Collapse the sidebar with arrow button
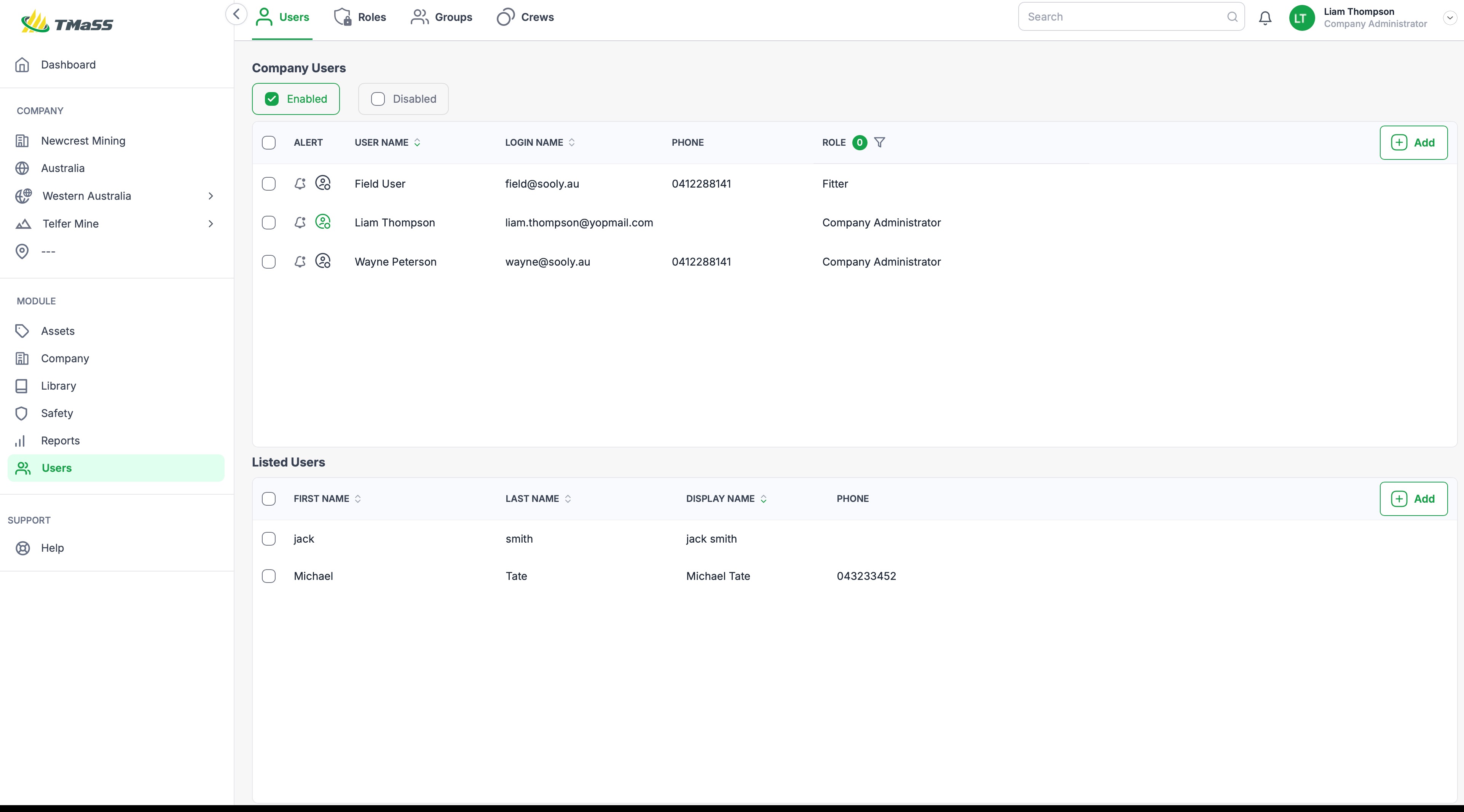This screenshot has width=1464, height=812. point(236,14)
